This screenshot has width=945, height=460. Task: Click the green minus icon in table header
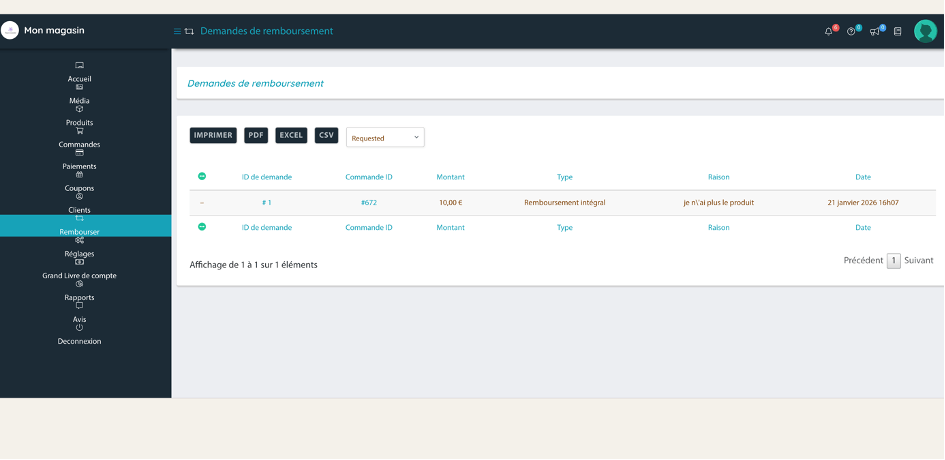(202, 176)
